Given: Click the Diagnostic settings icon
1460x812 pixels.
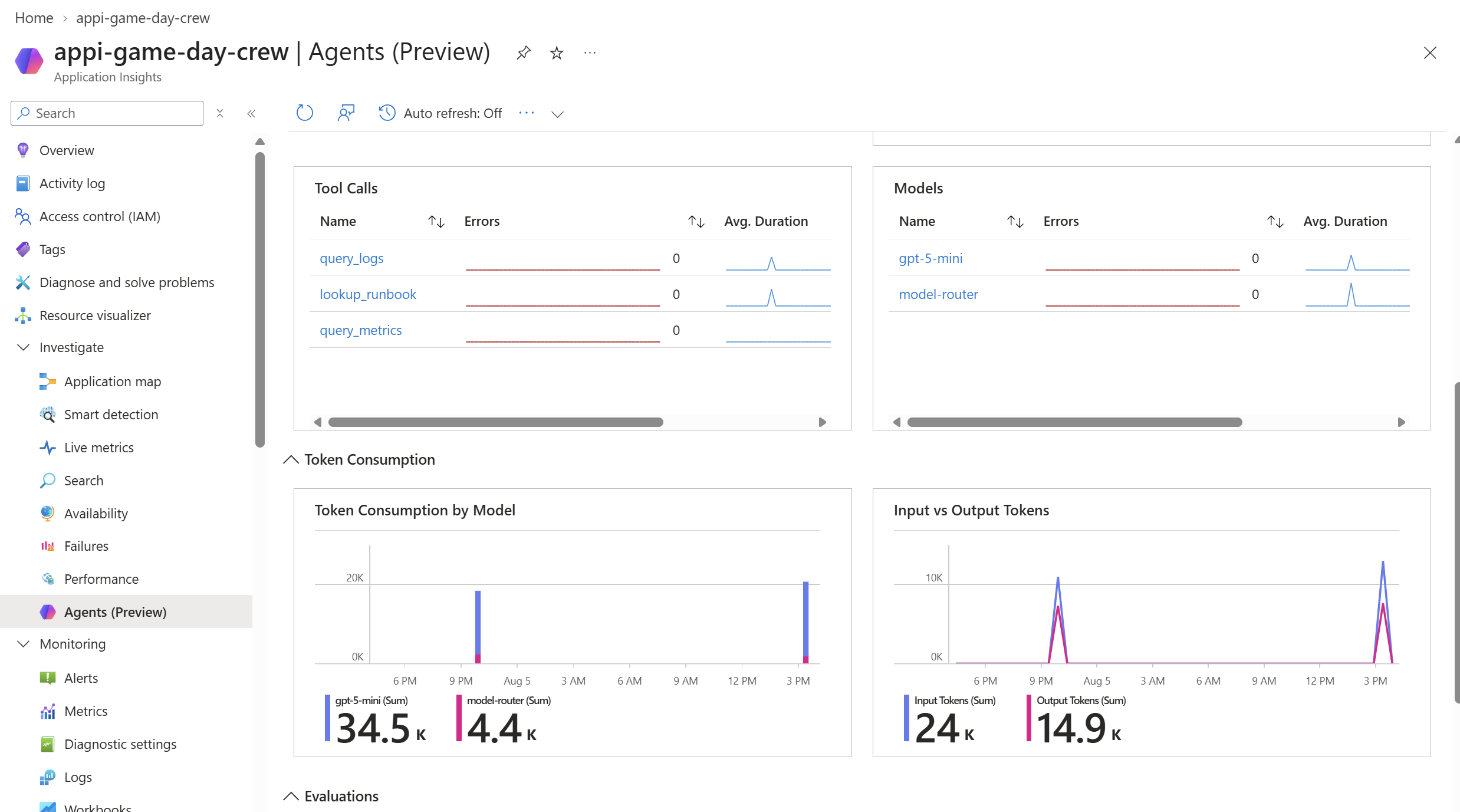Looking at the screenshot, I should click(47, 744).
